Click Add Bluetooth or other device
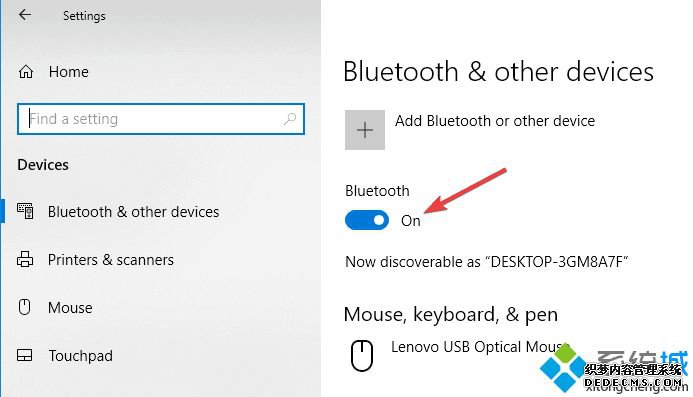693x397 pixels. (x=495, y=121)
